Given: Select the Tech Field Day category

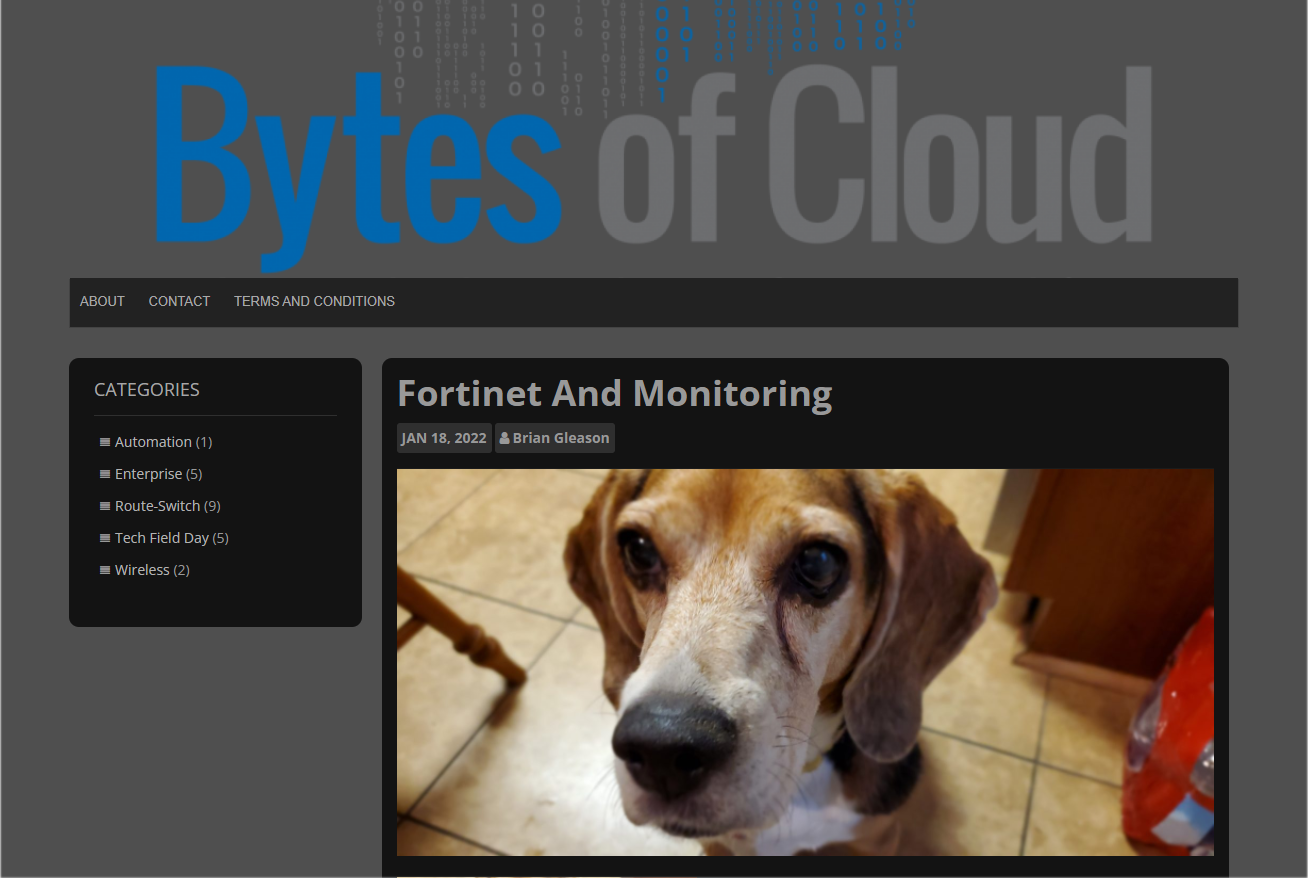Looking at the screenshot, I should coord(162,538).
